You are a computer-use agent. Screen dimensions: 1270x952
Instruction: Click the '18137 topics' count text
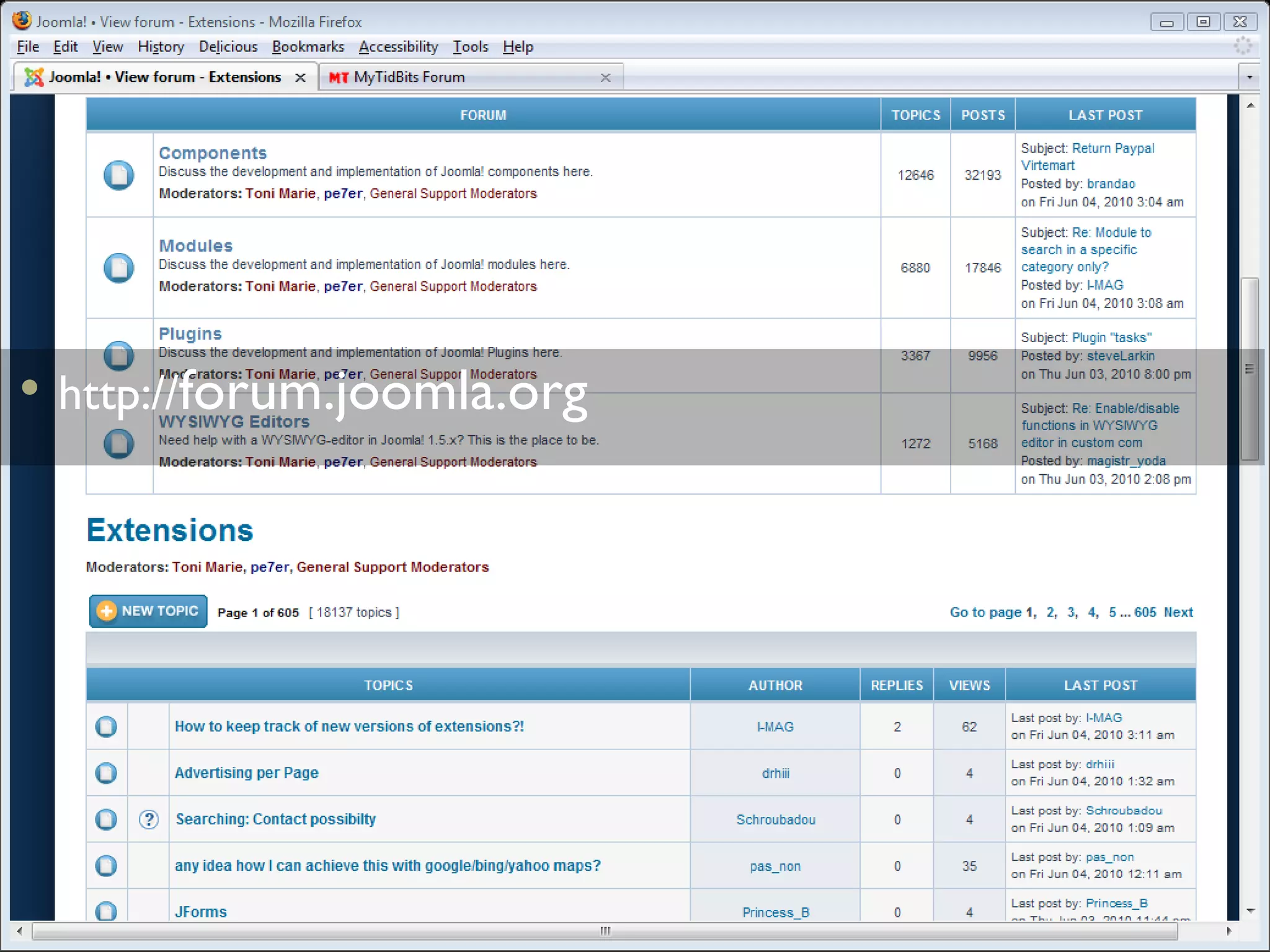coord(354,612)
